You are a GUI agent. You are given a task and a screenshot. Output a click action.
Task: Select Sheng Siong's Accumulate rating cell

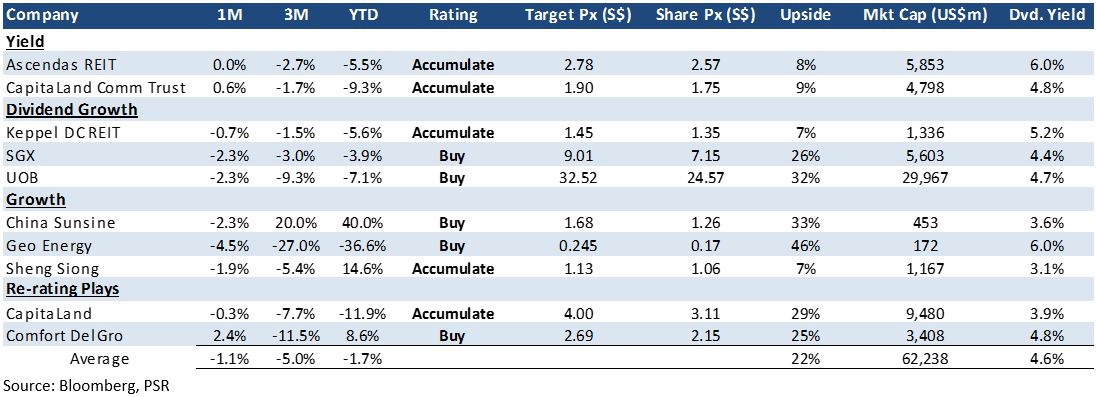click(x=453, y=268)
